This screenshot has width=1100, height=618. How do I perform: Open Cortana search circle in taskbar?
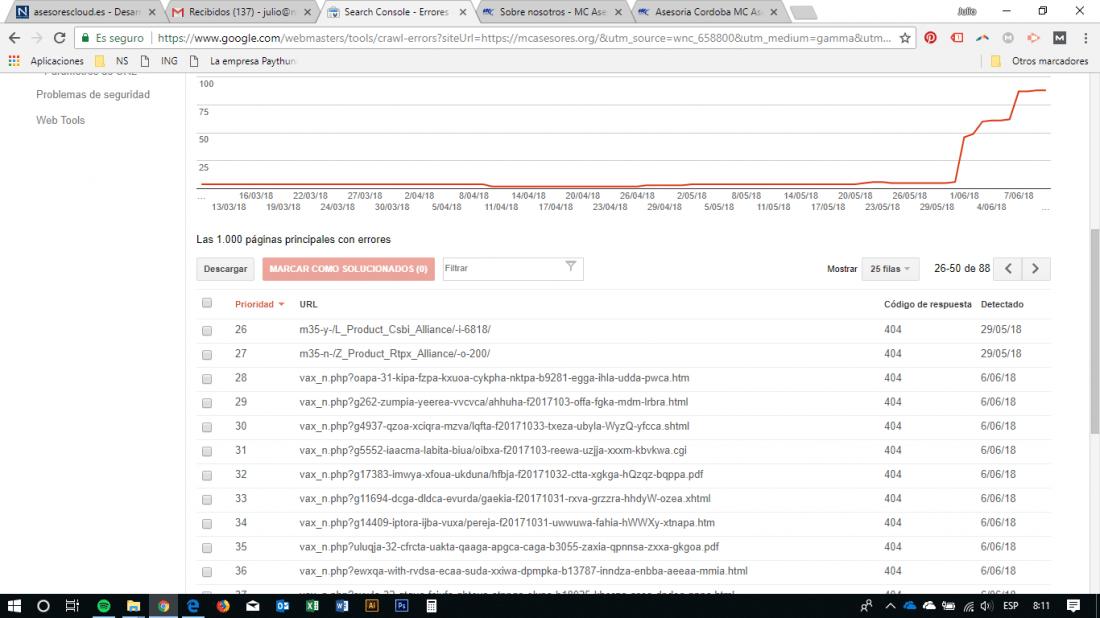pos(43,605)
